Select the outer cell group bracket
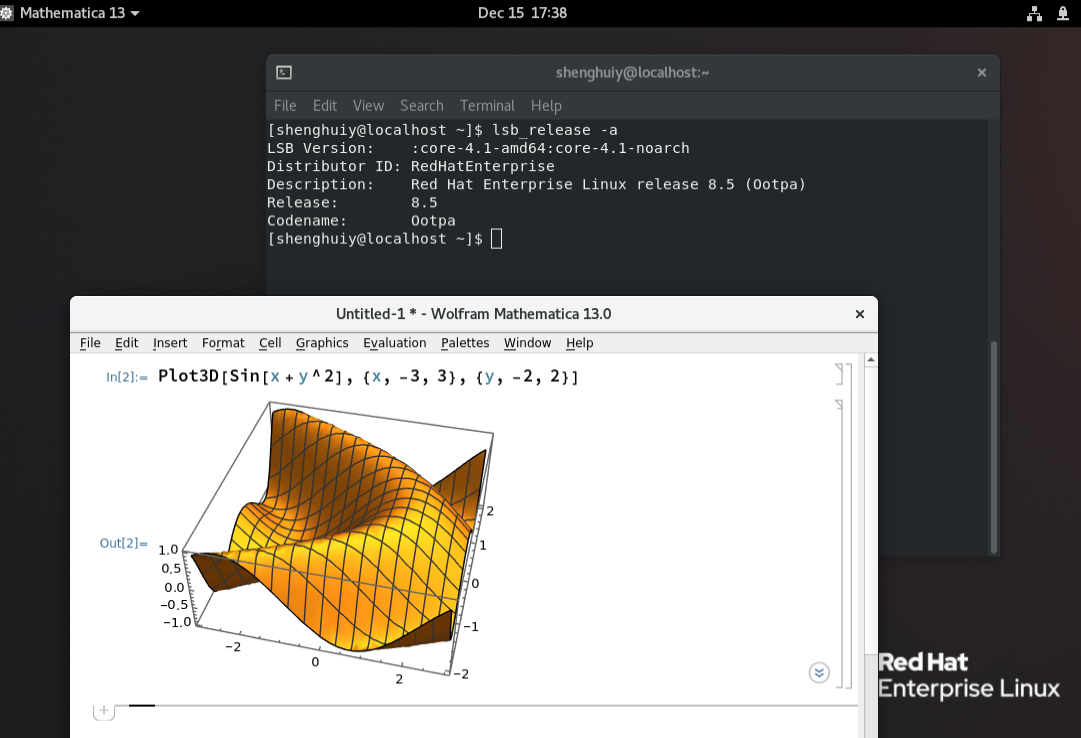Viewport: 1081px width, 738px height. point(849,526)
